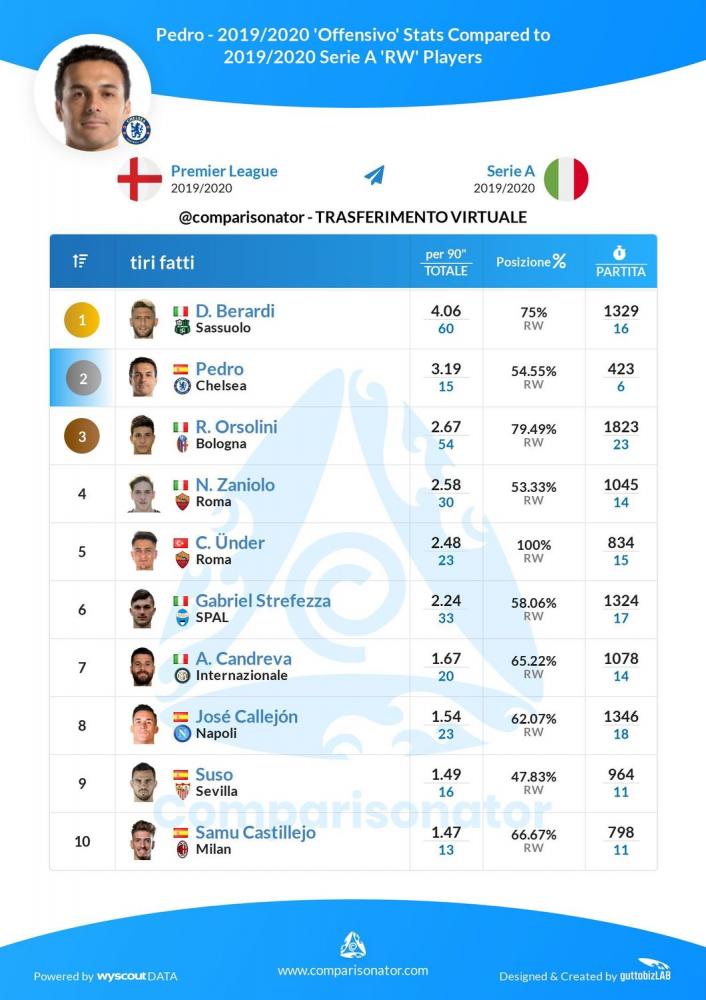
Task: Click the José Callejón name link
Action: pos(246,717)
